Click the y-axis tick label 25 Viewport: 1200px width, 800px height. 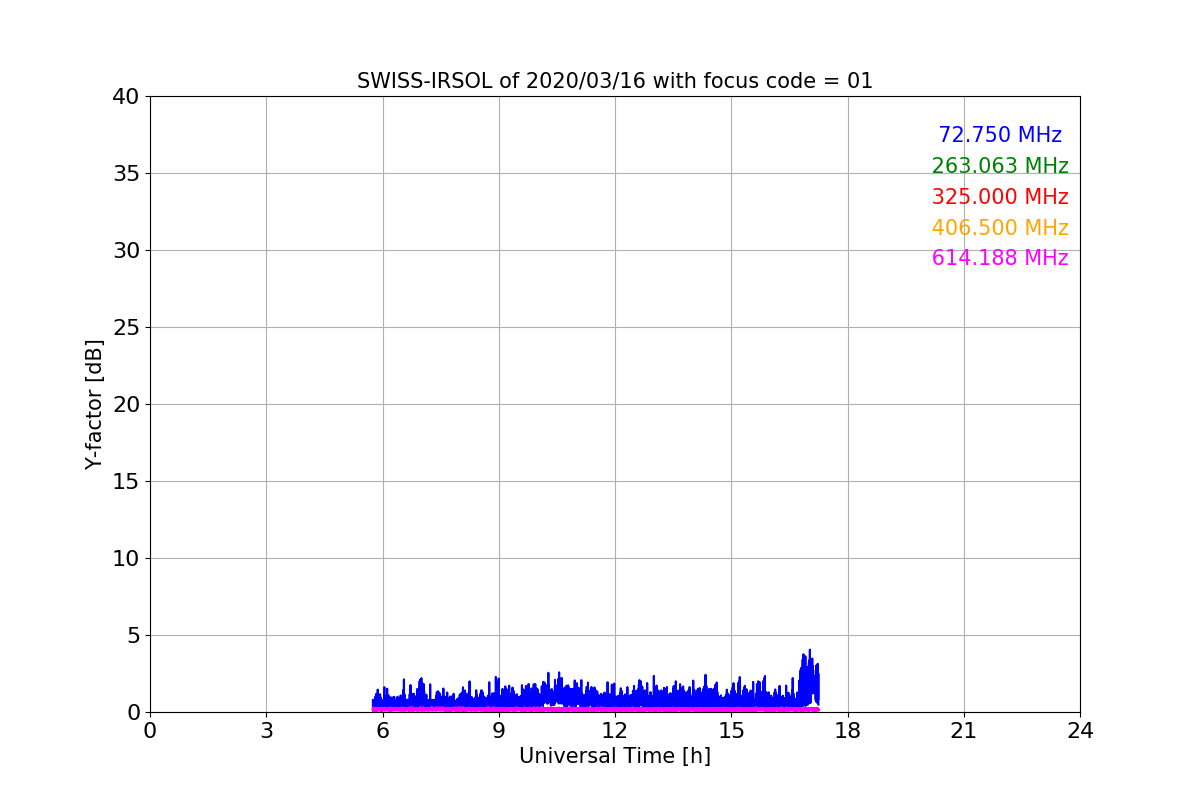click(125, 328)
